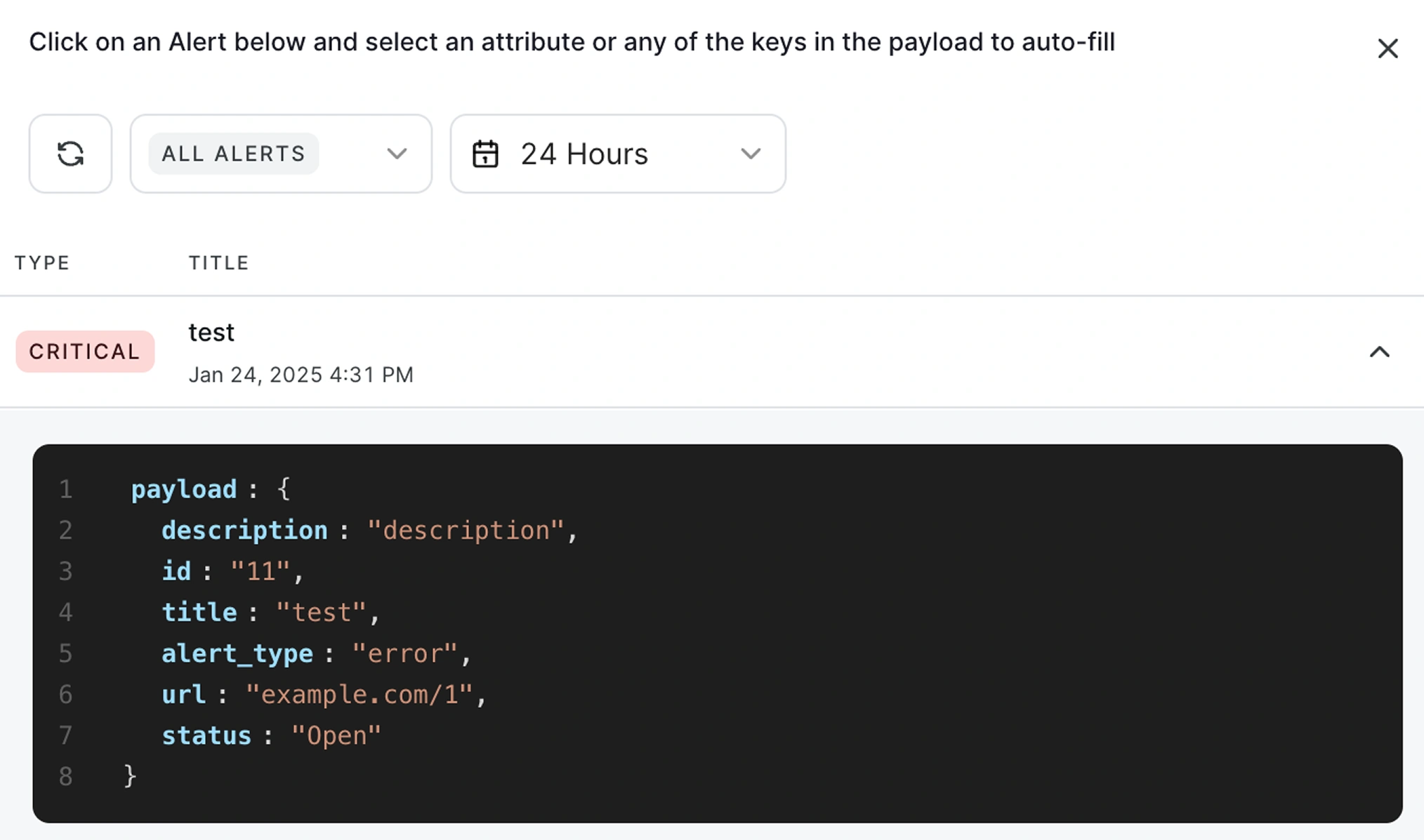
Task: Select the description key in payload
Action: 244,531
